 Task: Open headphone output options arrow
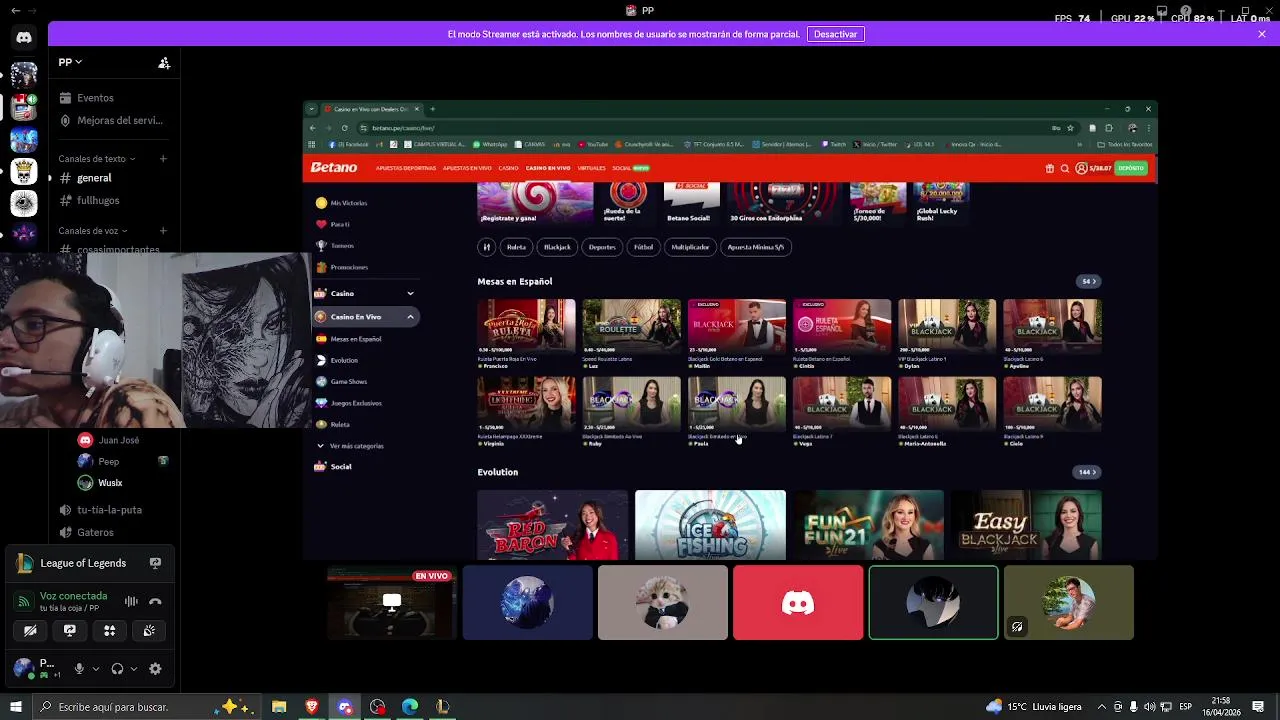pos(134,669)
